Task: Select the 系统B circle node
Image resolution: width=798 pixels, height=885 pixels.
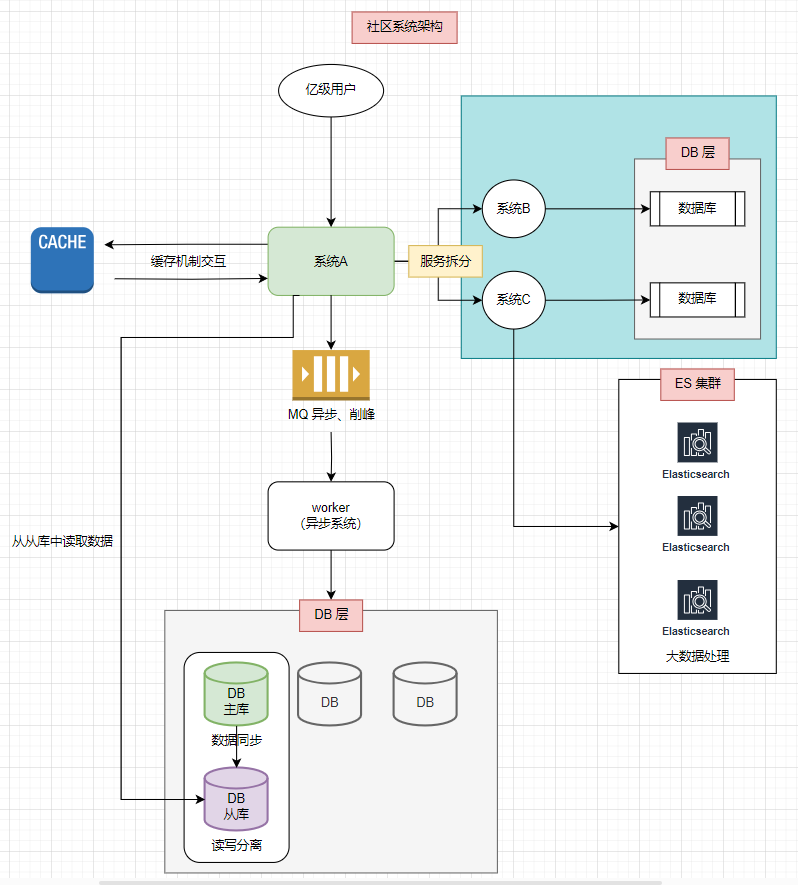Action: coord(514,209)
